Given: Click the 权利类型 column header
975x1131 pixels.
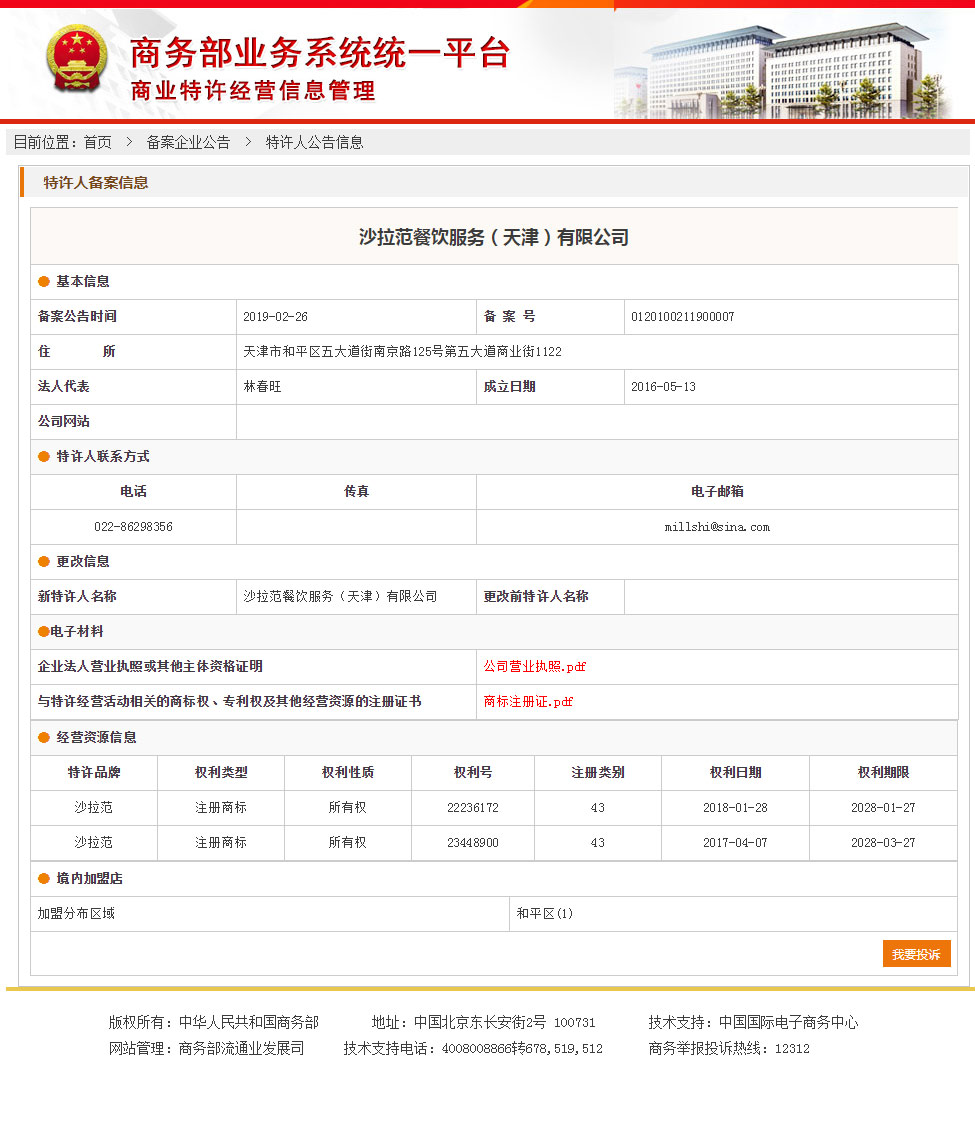Looking at the screenshot, I should click(221, 773).
